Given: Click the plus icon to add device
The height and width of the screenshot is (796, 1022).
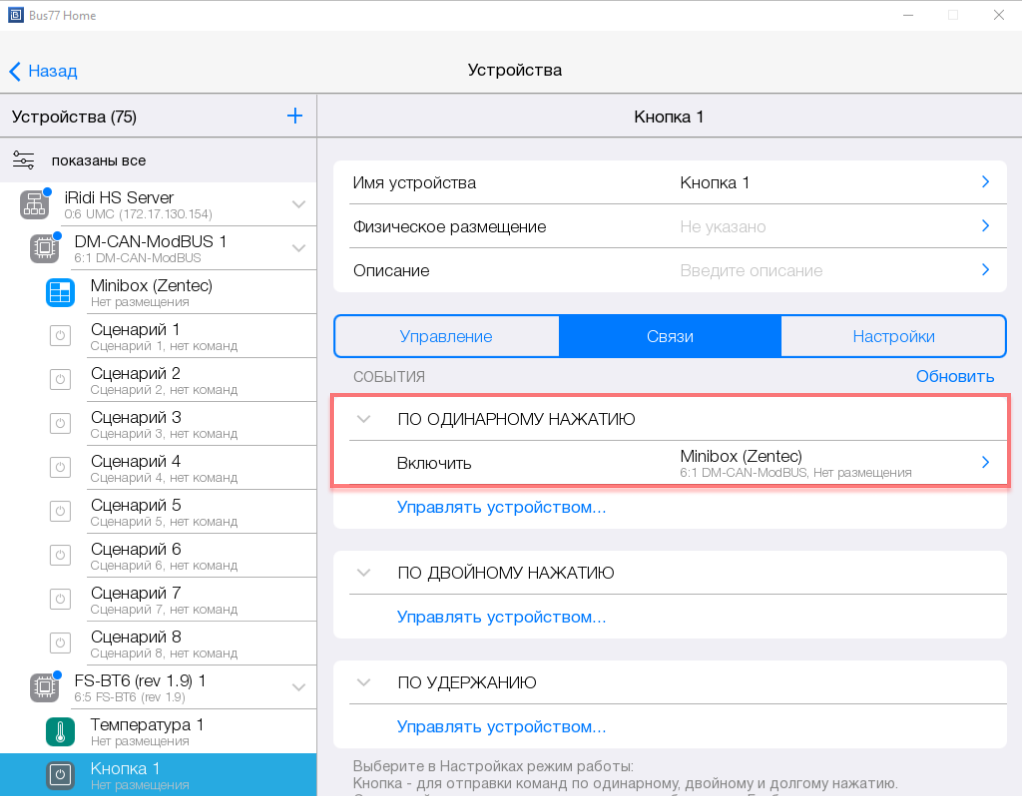Looking at the screenshot, I should coord(294,116).
